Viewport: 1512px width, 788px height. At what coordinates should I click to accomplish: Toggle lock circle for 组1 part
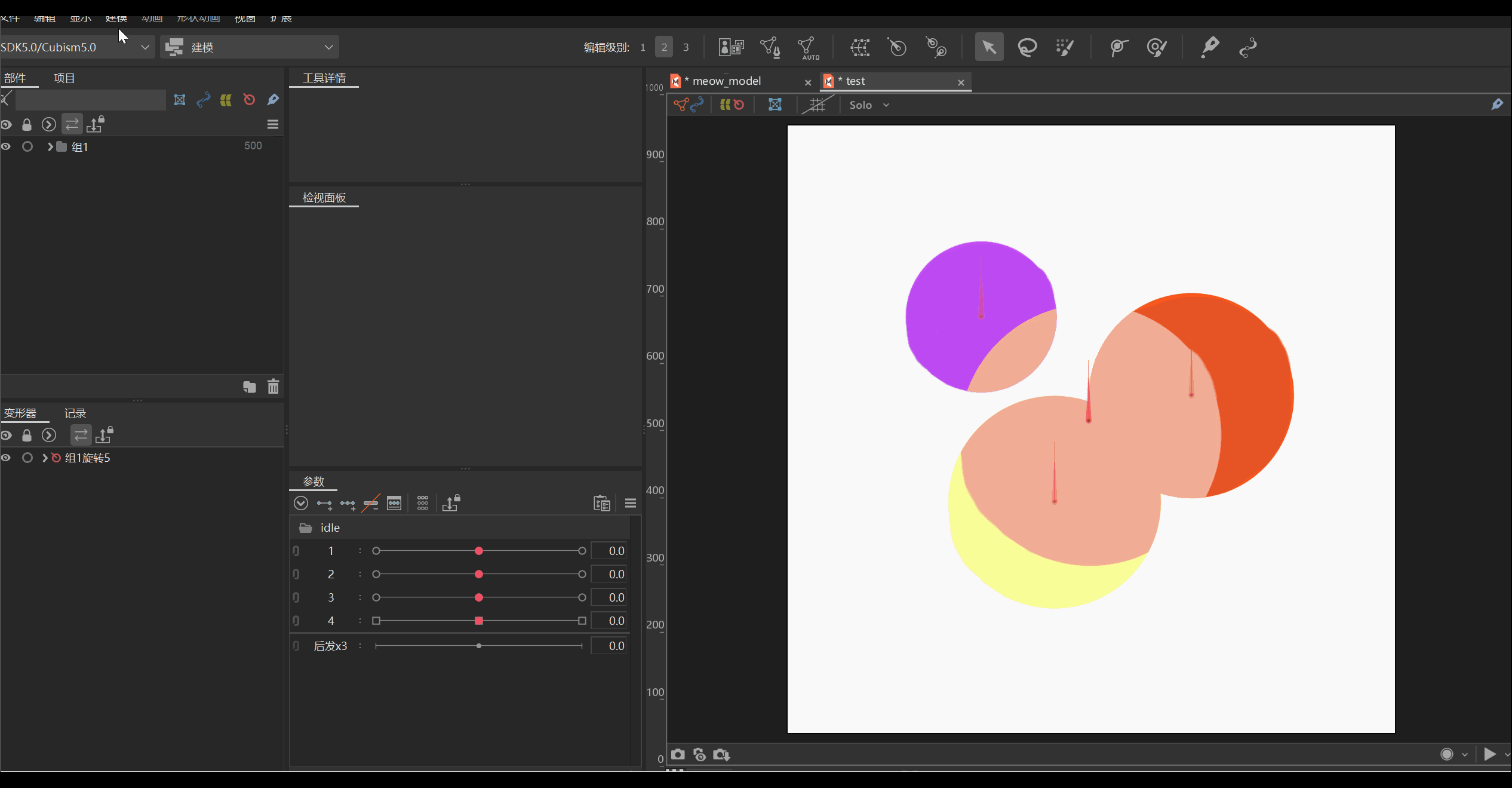pyautogui.click(x=27, y=146)
